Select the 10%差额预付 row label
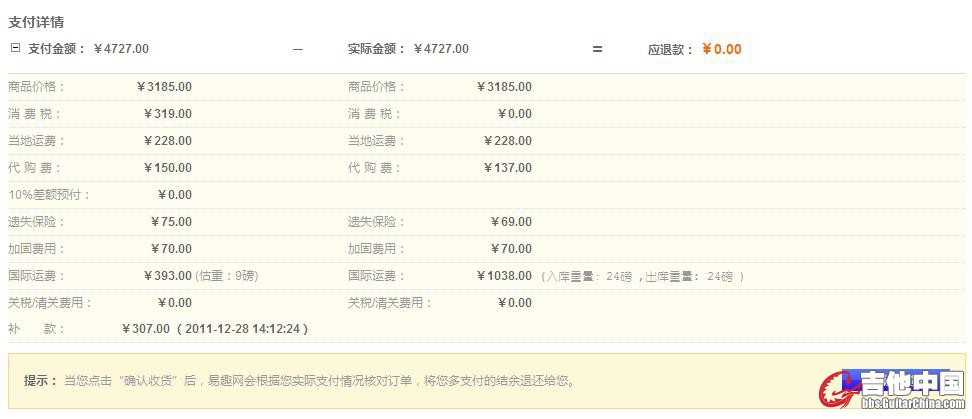The width and height of the screenshot is (972, 419). 50,195
